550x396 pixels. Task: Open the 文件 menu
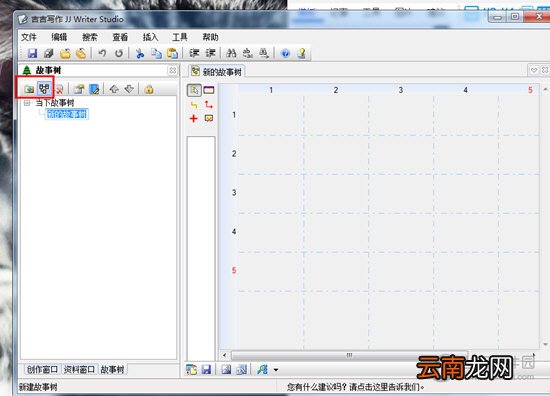pos(29,37)
